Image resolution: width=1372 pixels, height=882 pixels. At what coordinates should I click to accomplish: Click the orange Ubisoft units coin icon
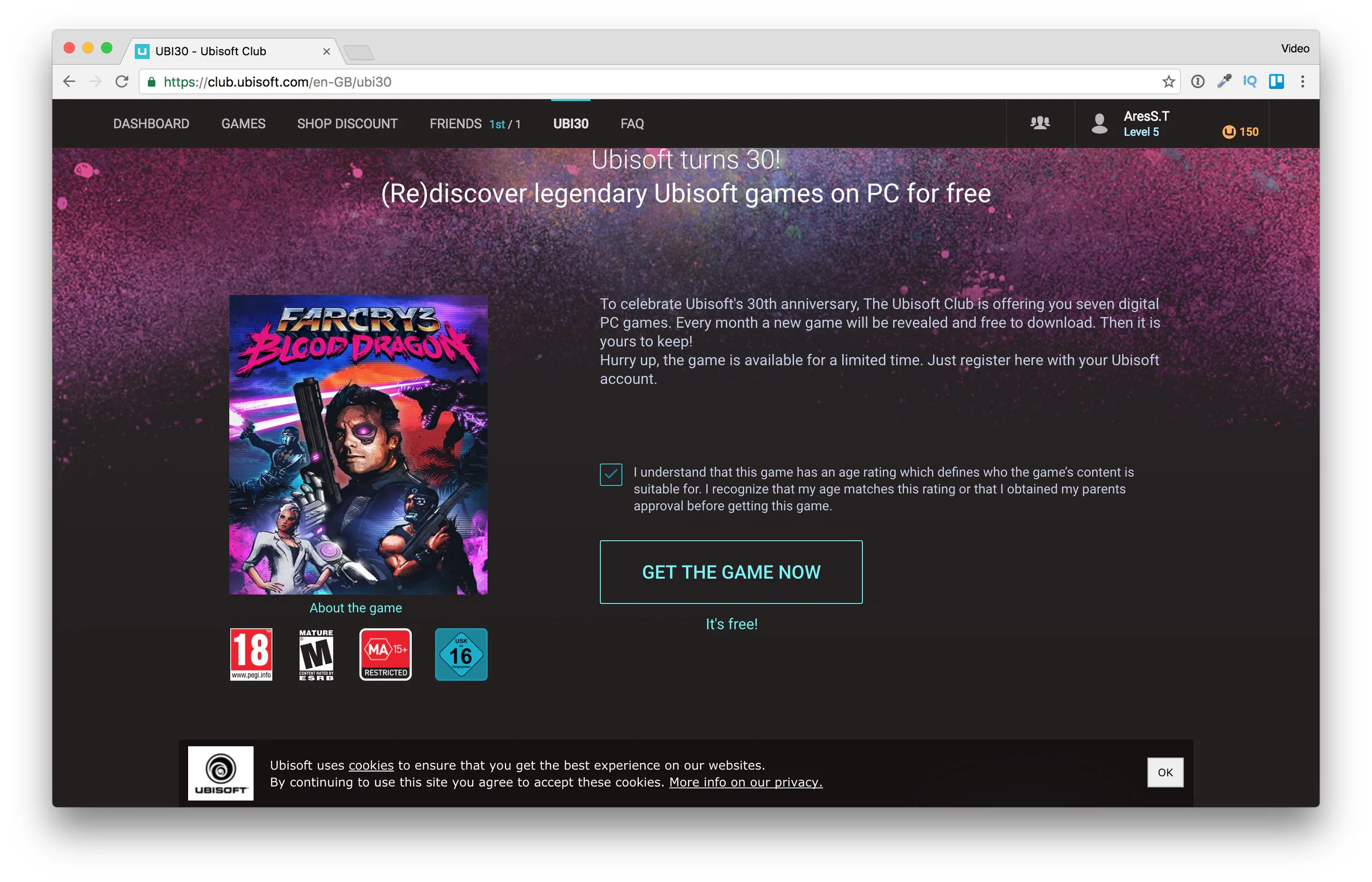[1228, 132]
